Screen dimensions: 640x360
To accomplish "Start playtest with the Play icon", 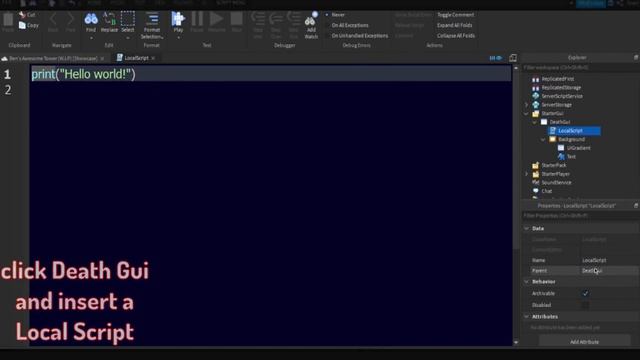I will pos(178,19).
